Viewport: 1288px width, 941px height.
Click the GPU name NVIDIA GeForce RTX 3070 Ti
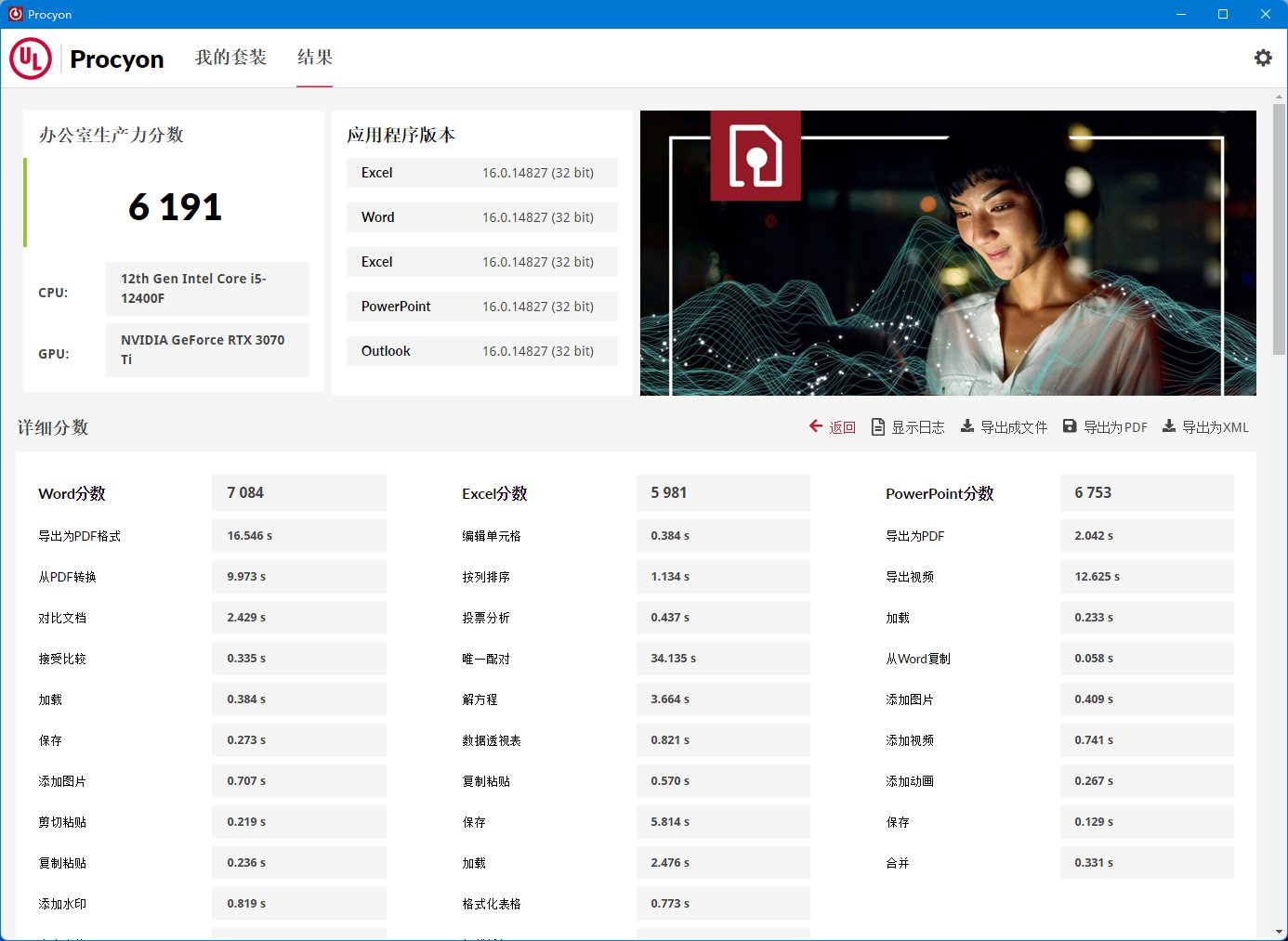coord(207,349)
